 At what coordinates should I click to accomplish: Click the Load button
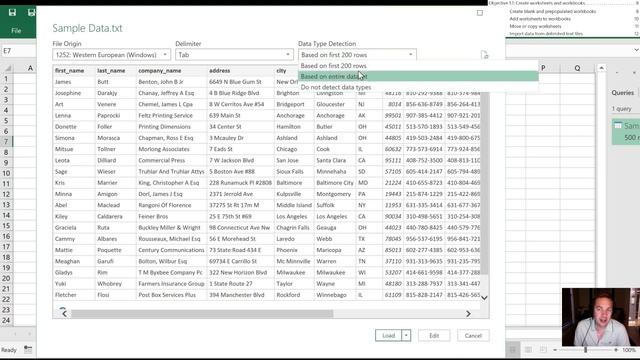(x=389, y=336)
